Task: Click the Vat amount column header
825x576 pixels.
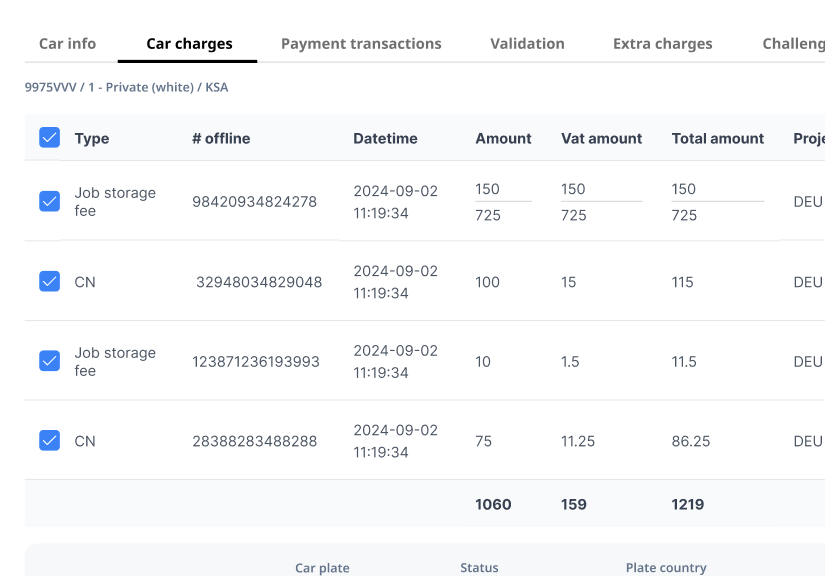Action: tap(601, 139)
